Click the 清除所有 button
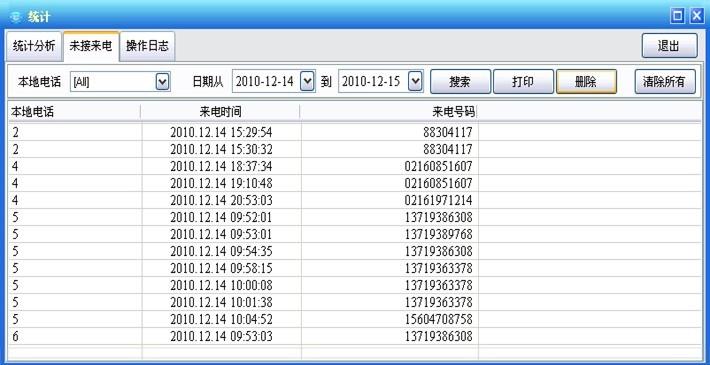This screenshot has height=365, width=710. pos(665,82)
